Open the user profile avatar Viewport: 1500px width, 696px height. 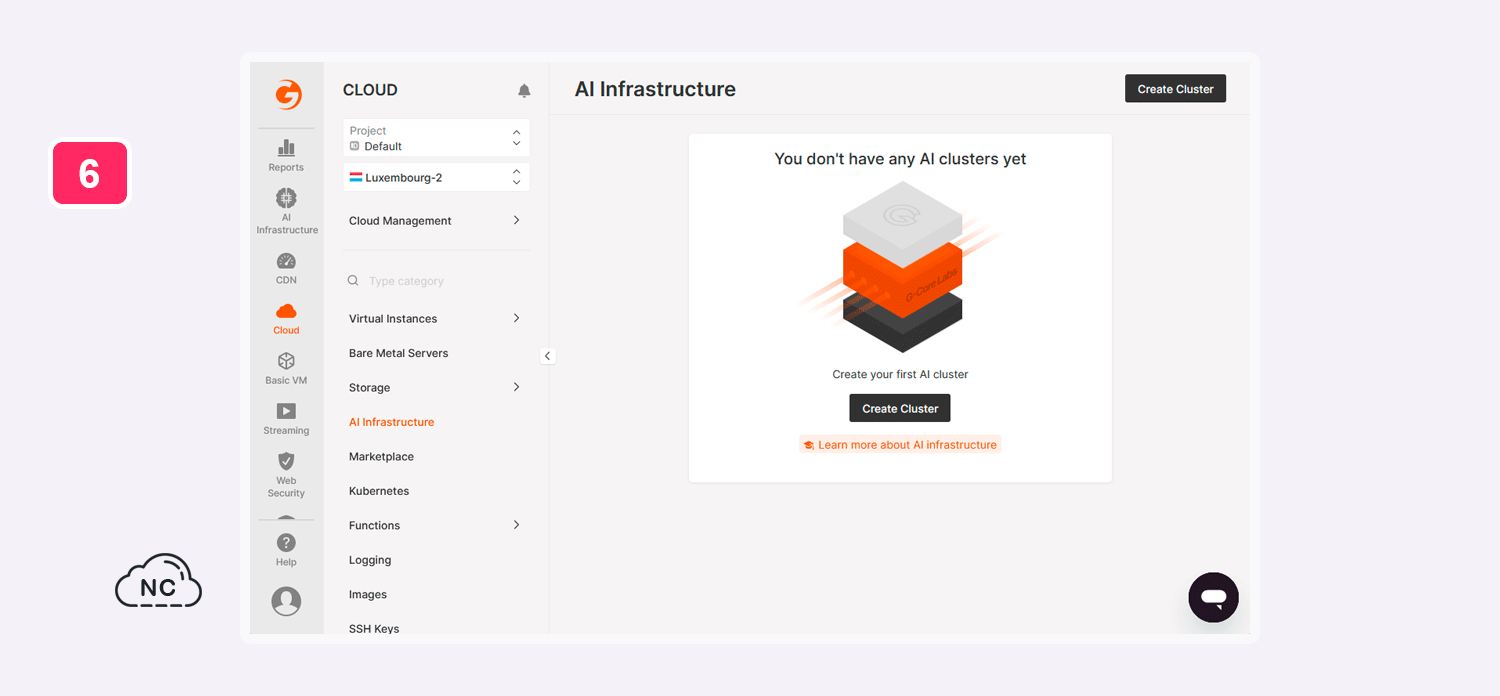[x=286, y=601]
